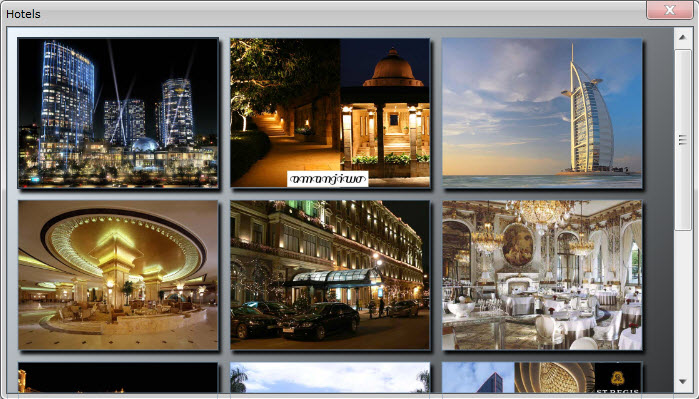This screenshot has height=399, width=699.
Task: Open the sail-shaped Burj Al Arab hotel photo
Action: 542,113
